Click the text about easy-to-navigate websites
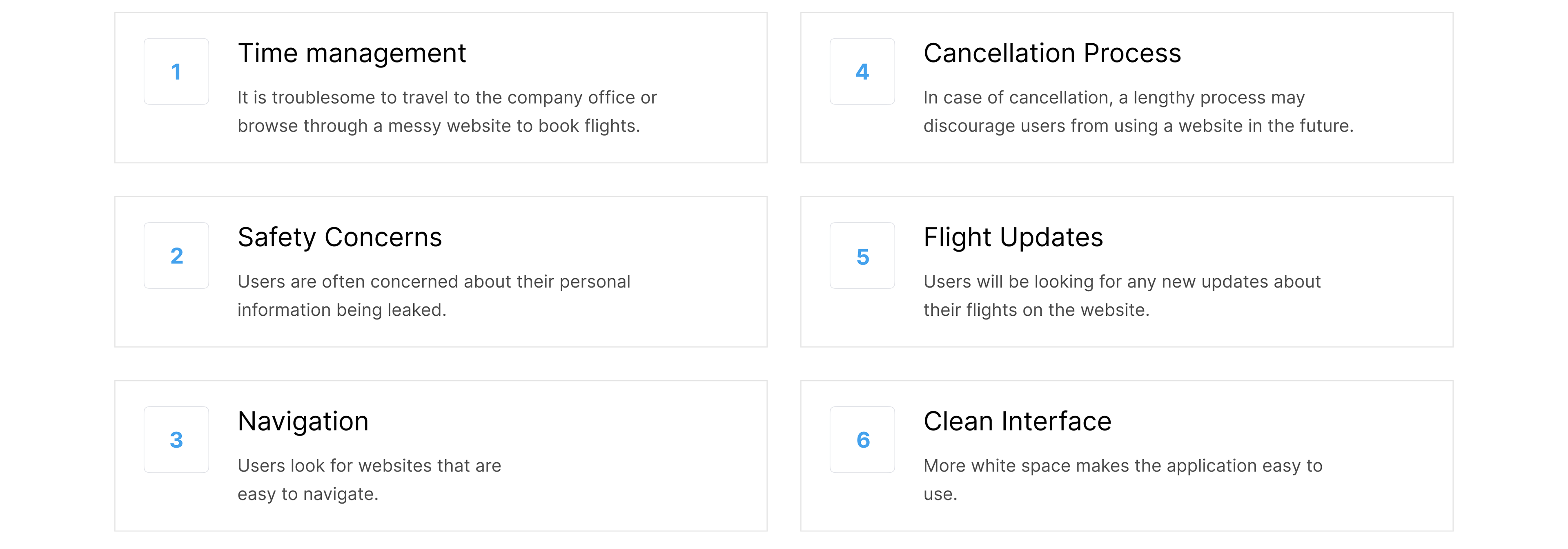Image resolution: width=1568 pixels, height=549 pixels. coord(369,480)
